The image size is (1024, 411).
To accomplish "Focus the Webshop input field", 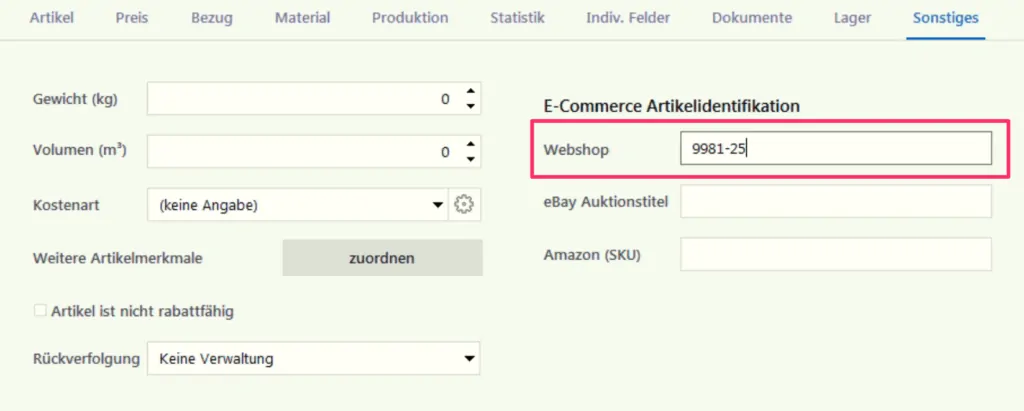I will click(x=836, y=149).
